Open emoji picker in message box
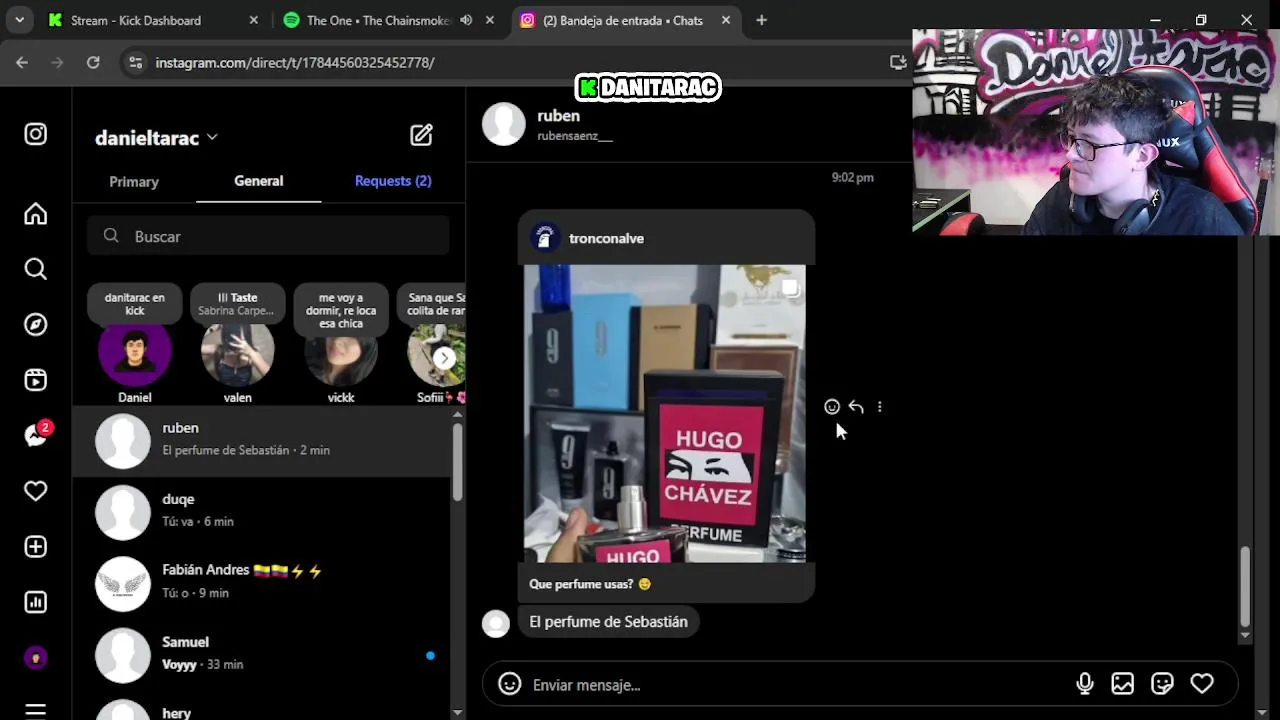This screenshot has height=720, width=1280. 510,684
